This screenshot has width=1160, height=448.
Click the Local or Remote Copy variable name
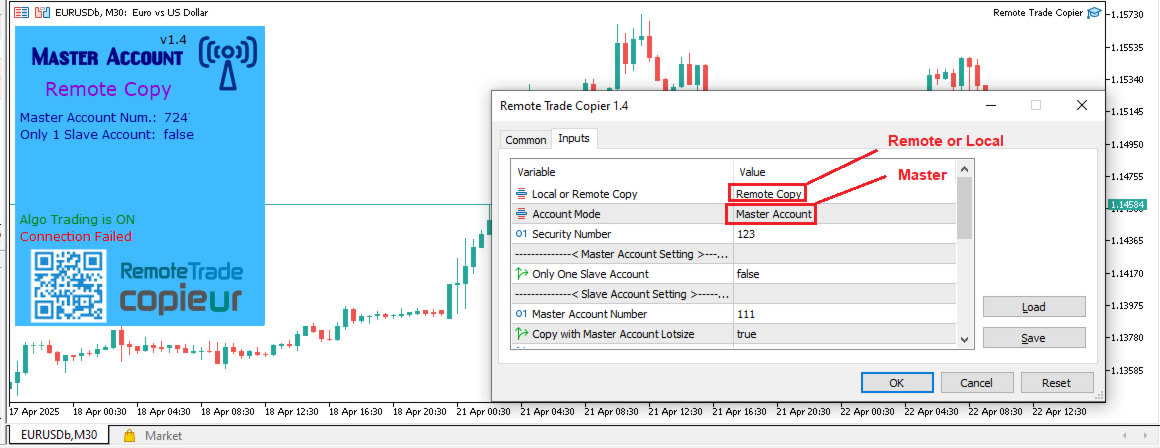click(584, 194)
